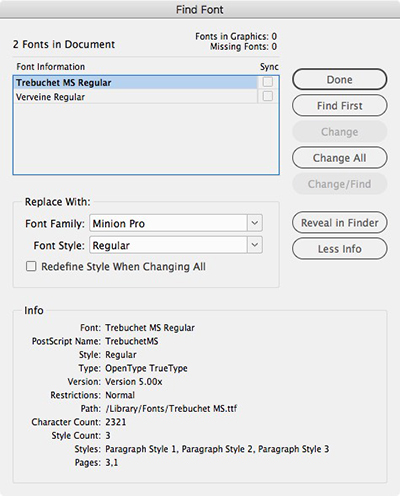The width and height of the screenshot is (400, 496).
Task: Click the Done button
Action: pyautogui.click(x=339, y=79)
